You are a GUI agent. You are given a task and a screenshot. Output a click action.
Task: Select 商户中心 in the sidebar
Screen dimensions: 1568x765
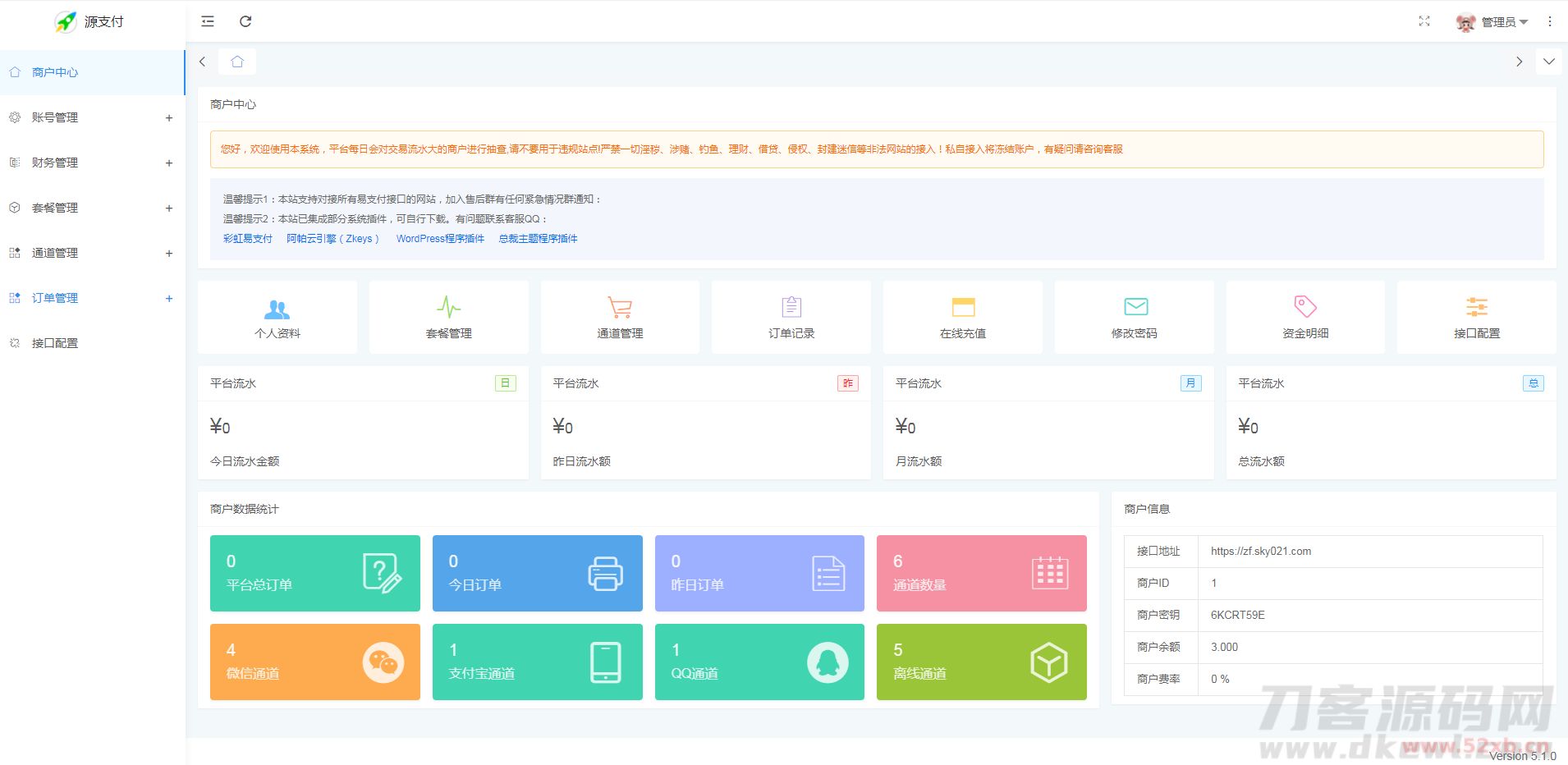54,72
